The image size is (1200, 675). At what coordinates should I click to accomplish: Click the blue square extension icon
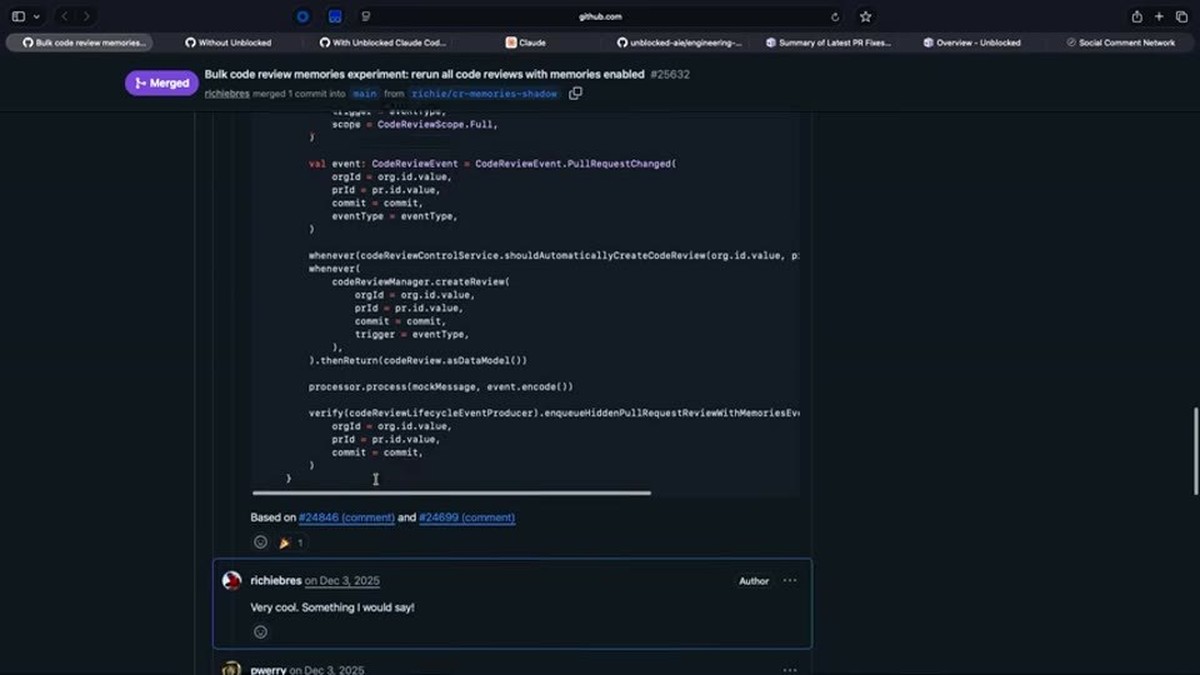335,17
